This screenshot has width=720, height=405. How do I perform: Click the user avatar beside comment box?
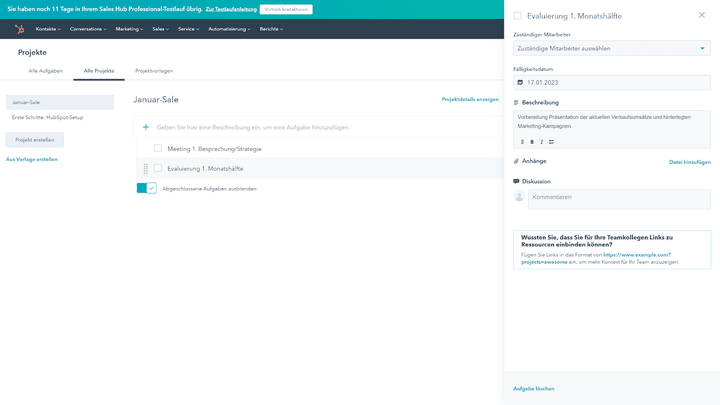[519, 197]
